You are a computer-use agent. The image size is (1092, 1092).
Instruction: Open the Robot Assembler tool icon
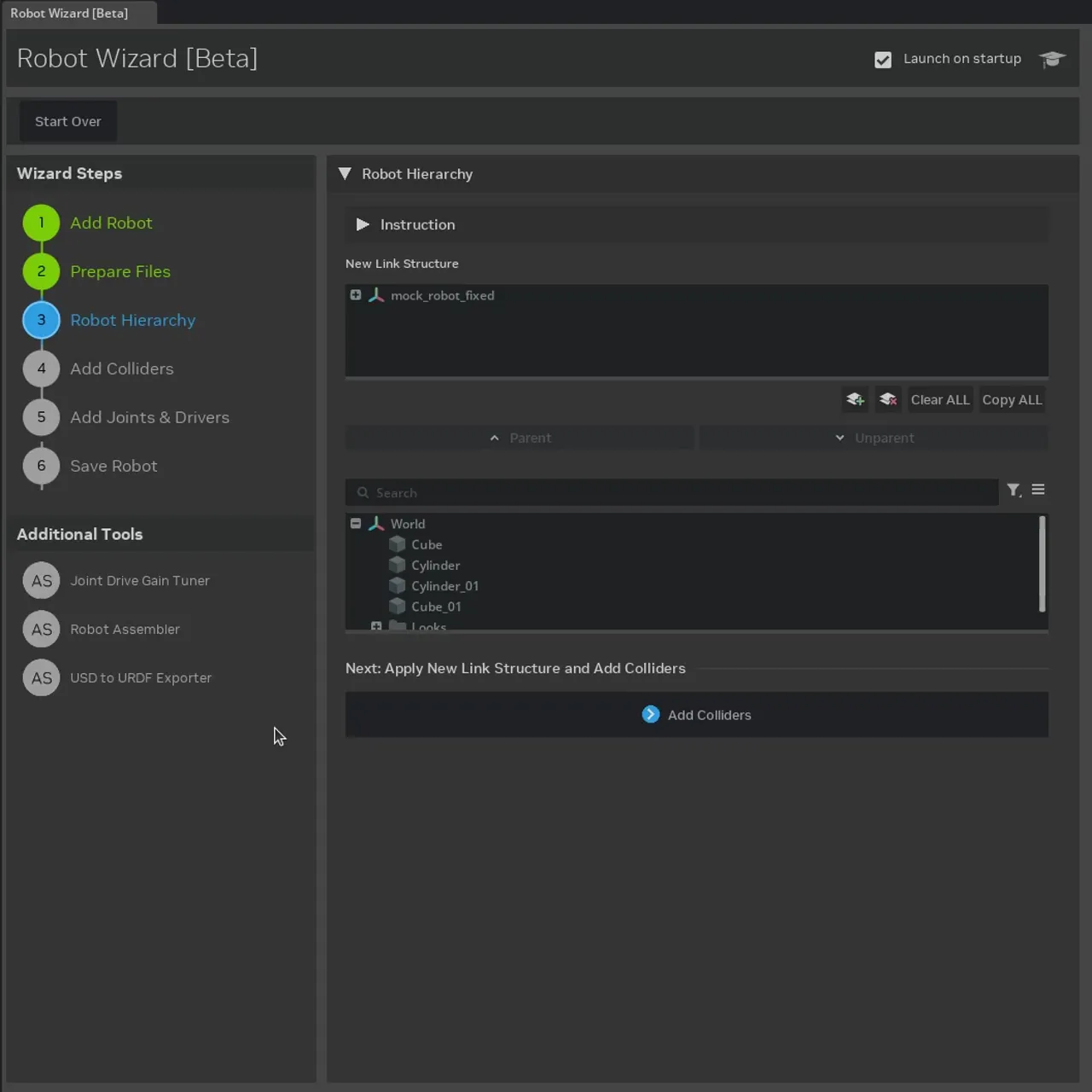pyautogui.click(x=41, y=630)
